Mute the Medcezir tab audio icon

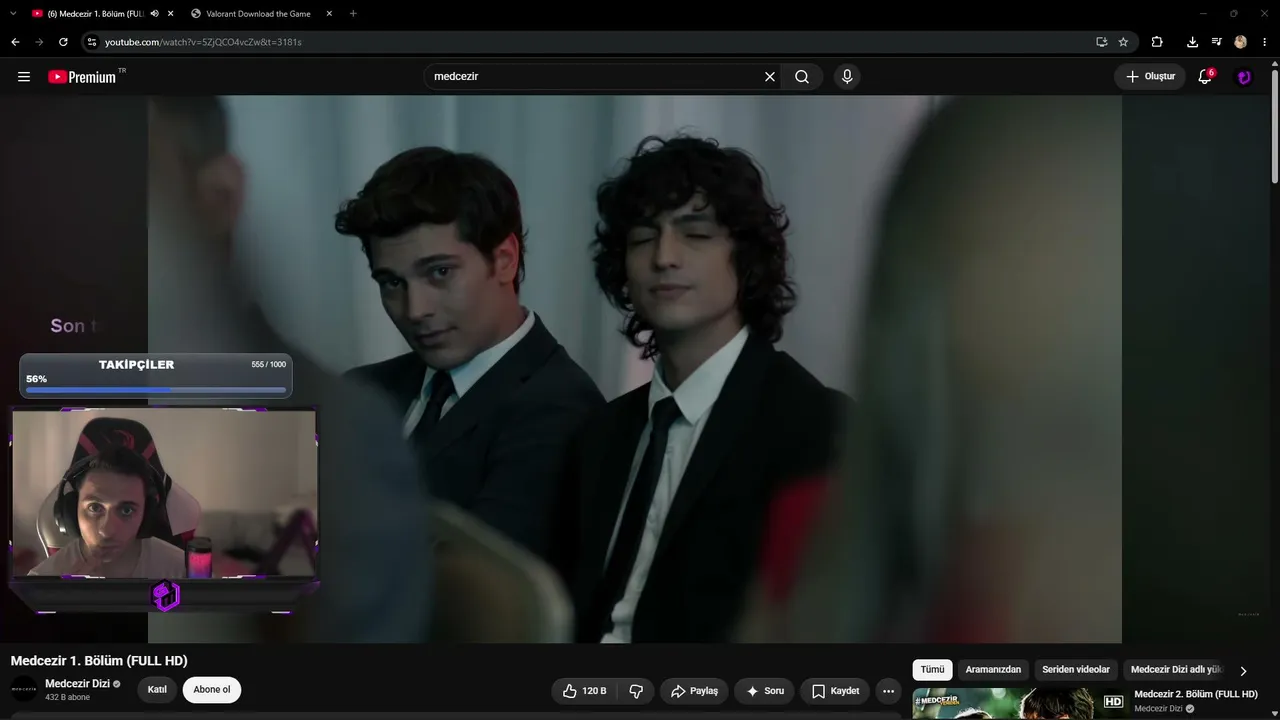(154, 14)
